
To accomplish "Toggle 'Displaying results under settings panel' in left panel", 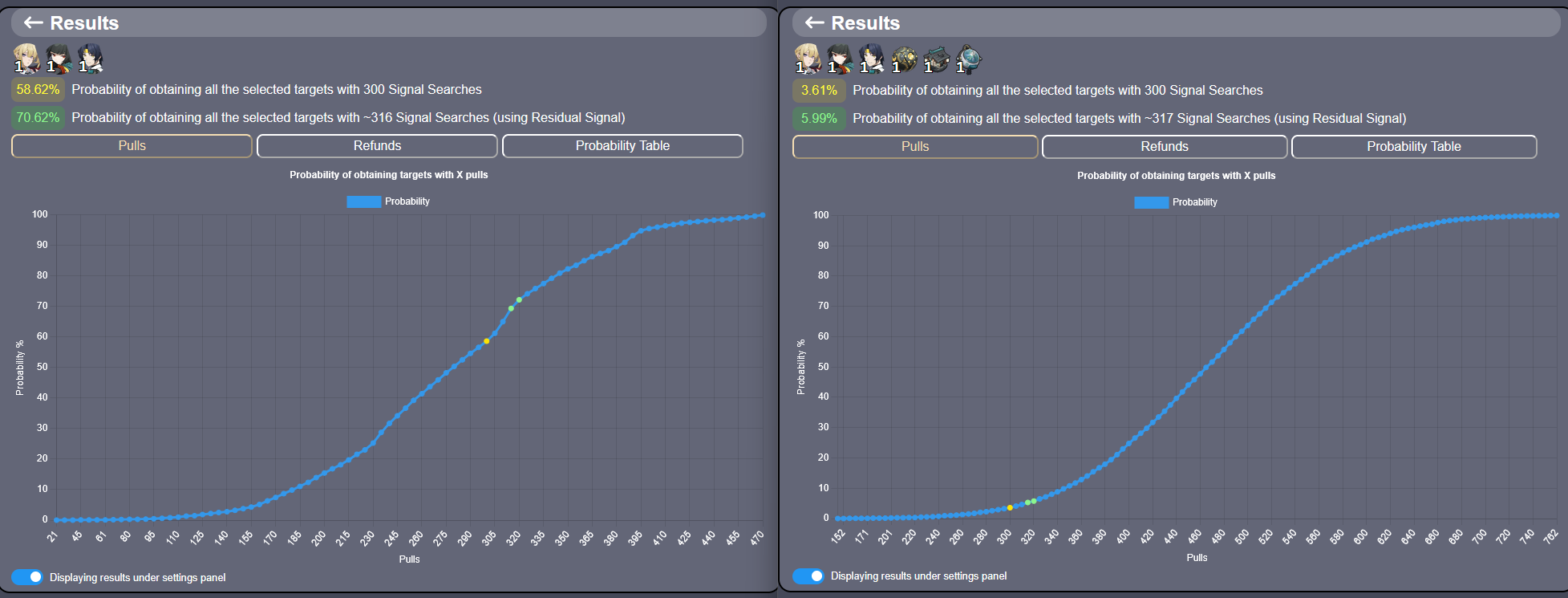I will pyautogui.click(x=27, y=577).
